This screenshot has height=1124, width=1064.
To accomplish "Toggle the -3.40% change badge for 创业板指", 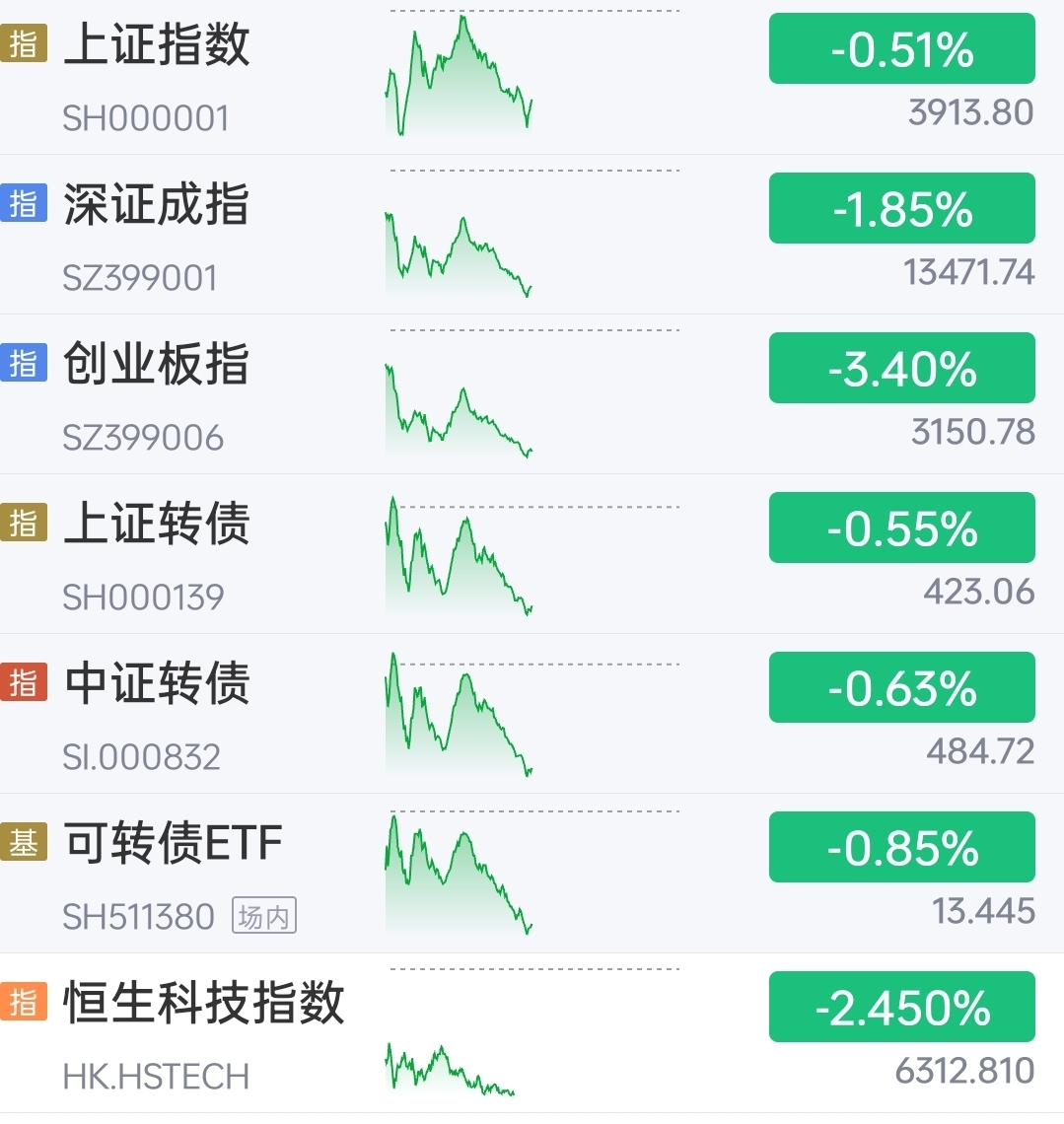I will 902,368.
